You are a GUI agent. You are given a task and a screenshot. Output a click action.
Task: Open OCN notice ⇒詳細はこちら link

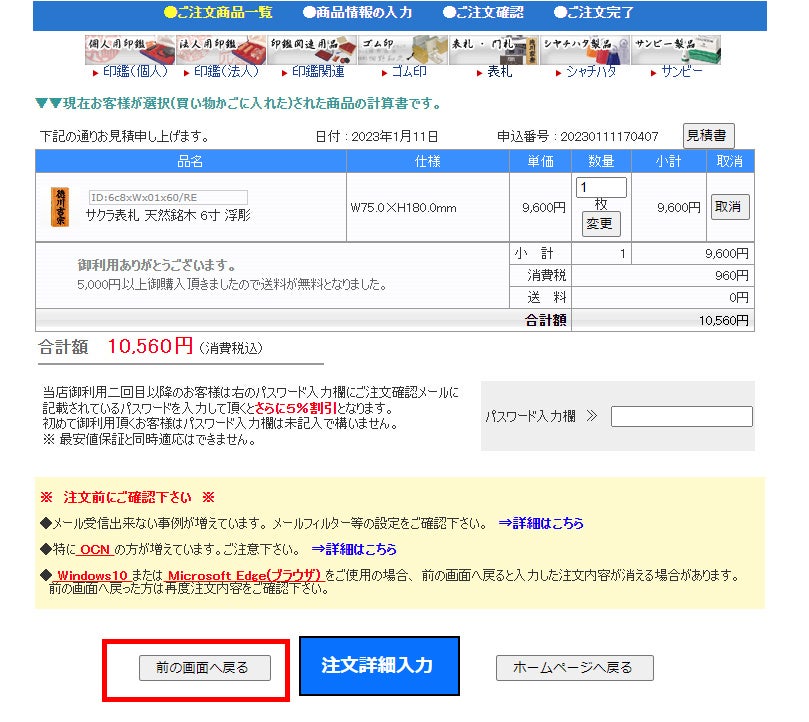click(x=354, y=549)
